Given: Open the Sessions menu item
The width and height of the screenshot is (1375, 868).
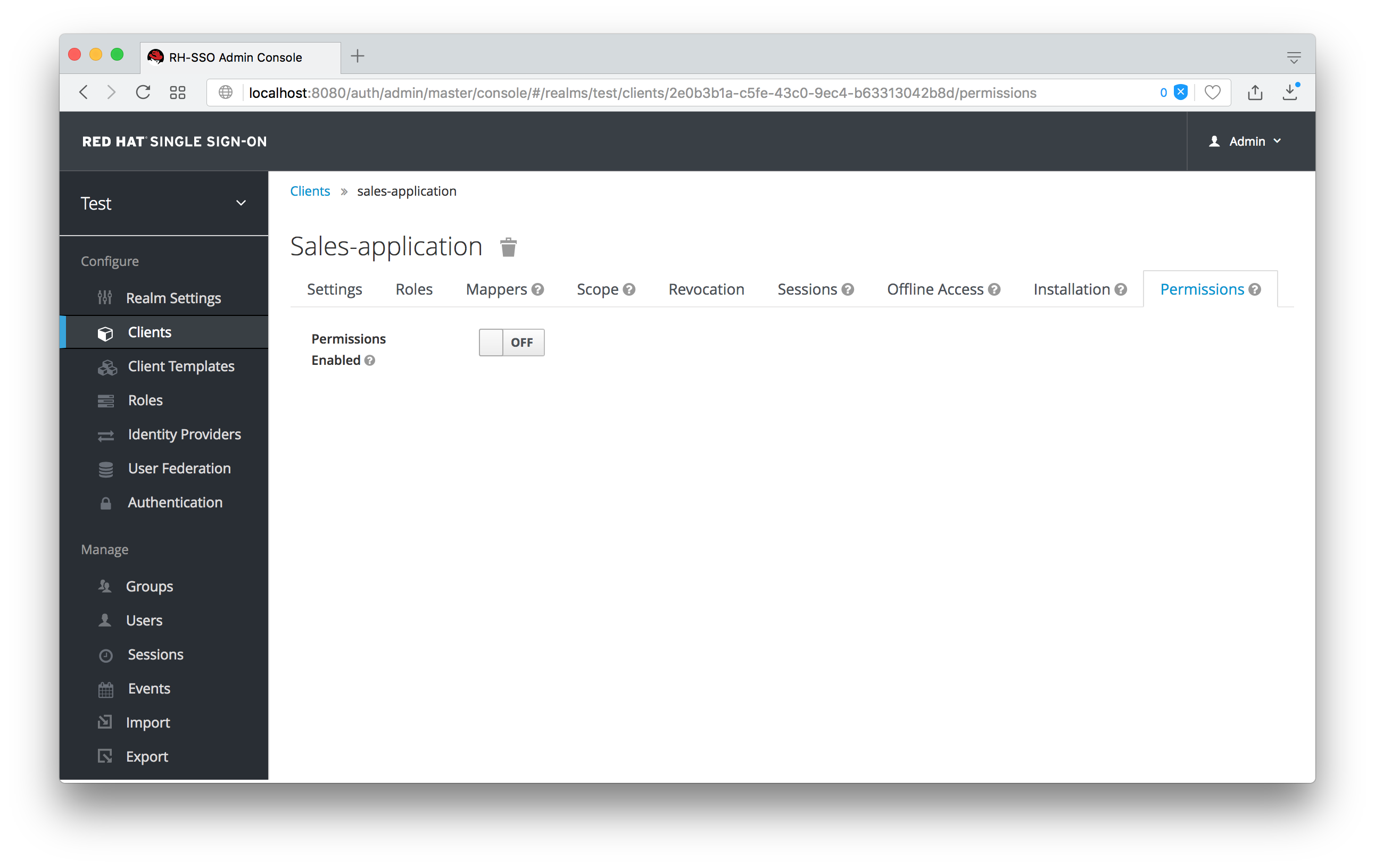Looking at the screenshot, I should (155, 654).
